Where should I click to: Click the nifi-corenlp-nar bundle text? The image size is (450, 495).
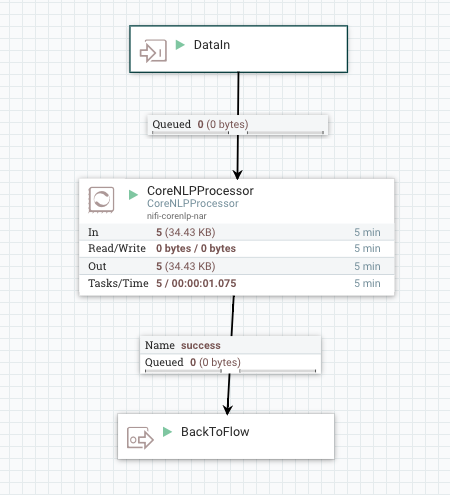tap(177, 216)
